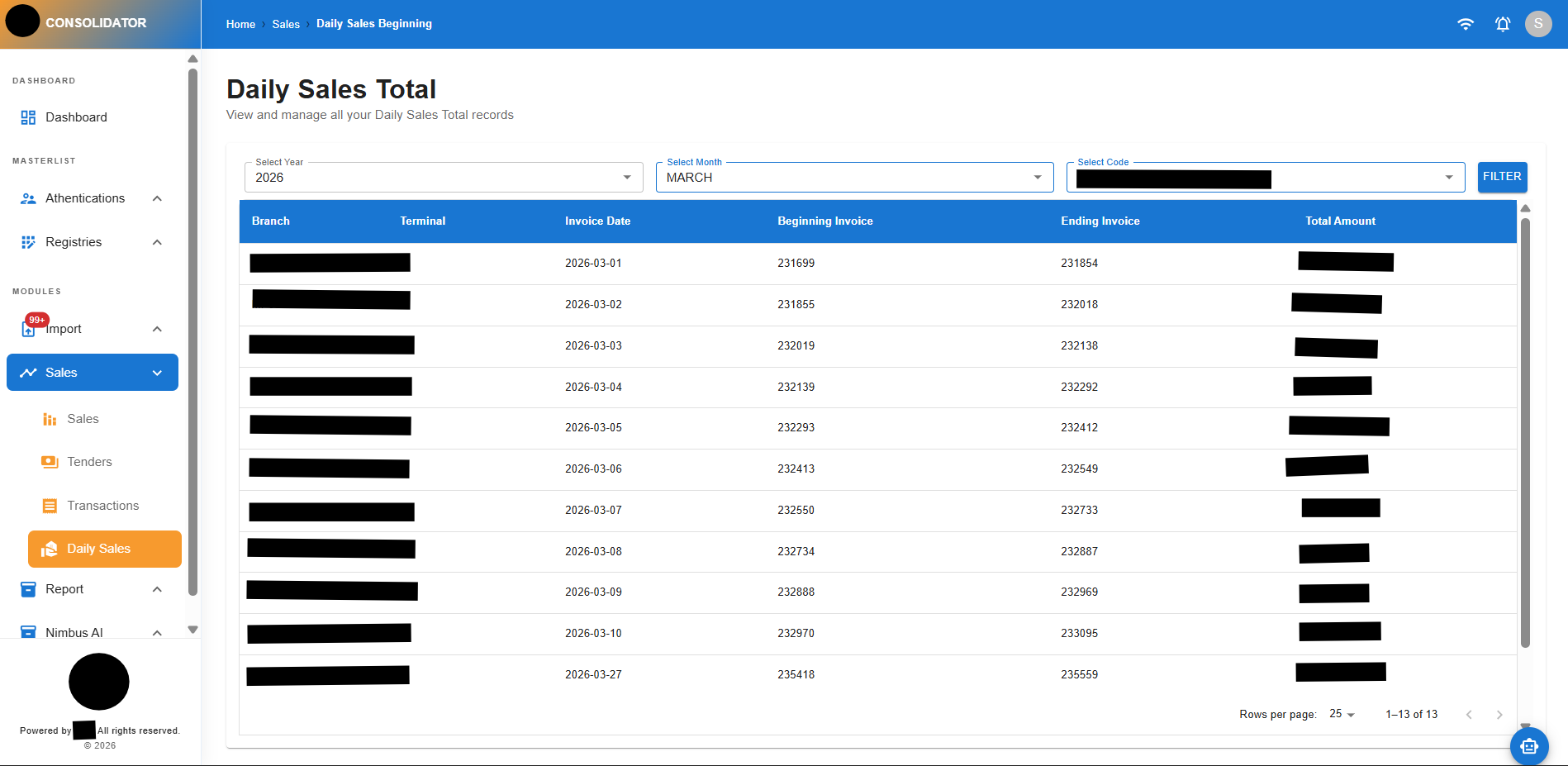Click the Report sidebar icon
The height and width of the screenshot is (766, 1568).
pyautogui.click(x=28, y=588)
